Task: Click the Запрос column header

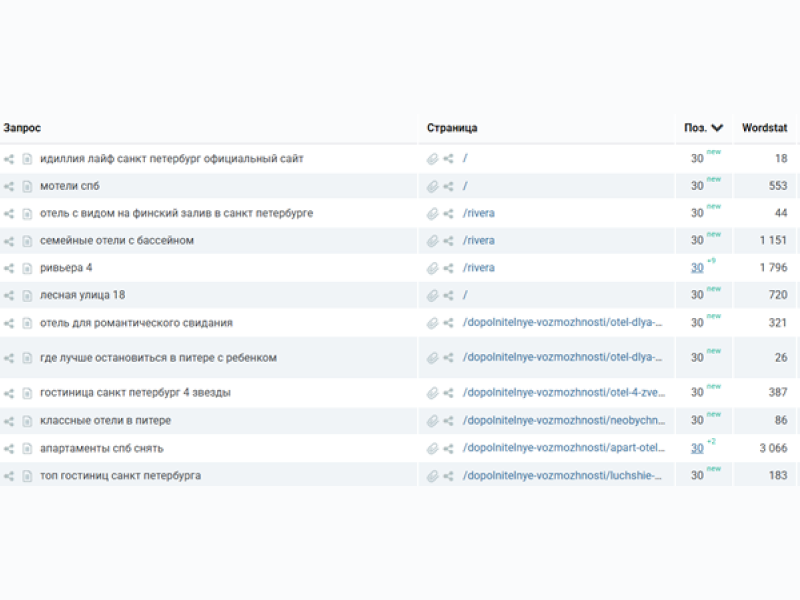Action: pyautogui.click(x=22, y=128)
